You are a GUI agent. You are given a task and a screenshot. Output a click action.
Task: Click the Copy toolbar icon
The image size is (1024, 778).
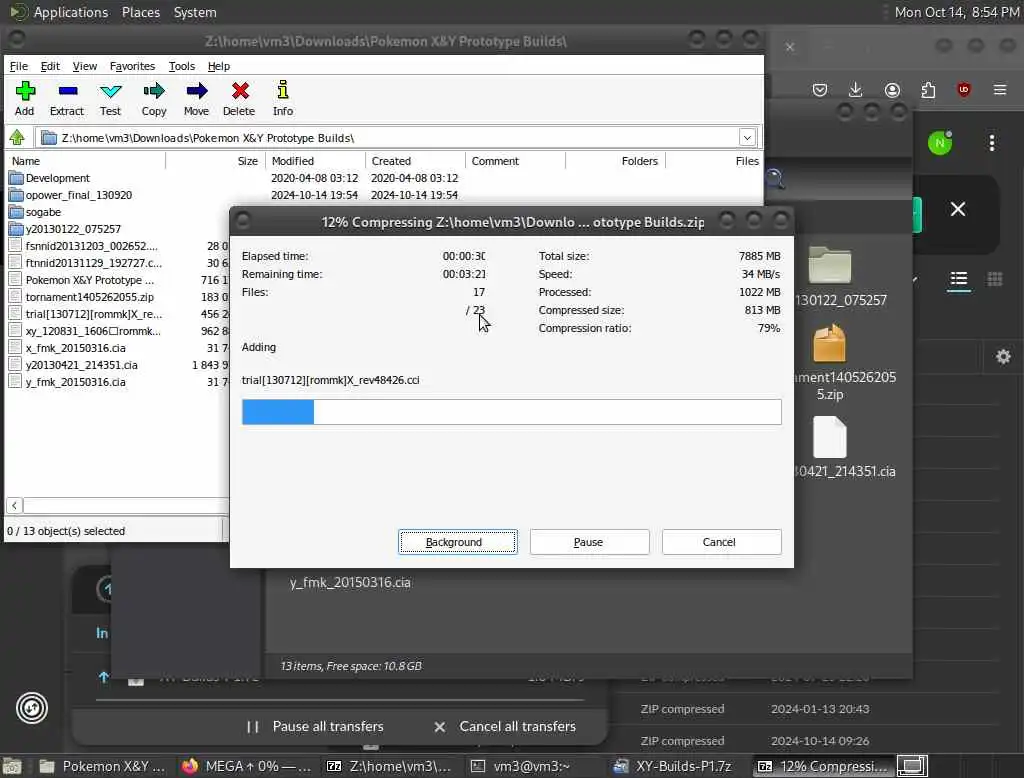(154, 98)
